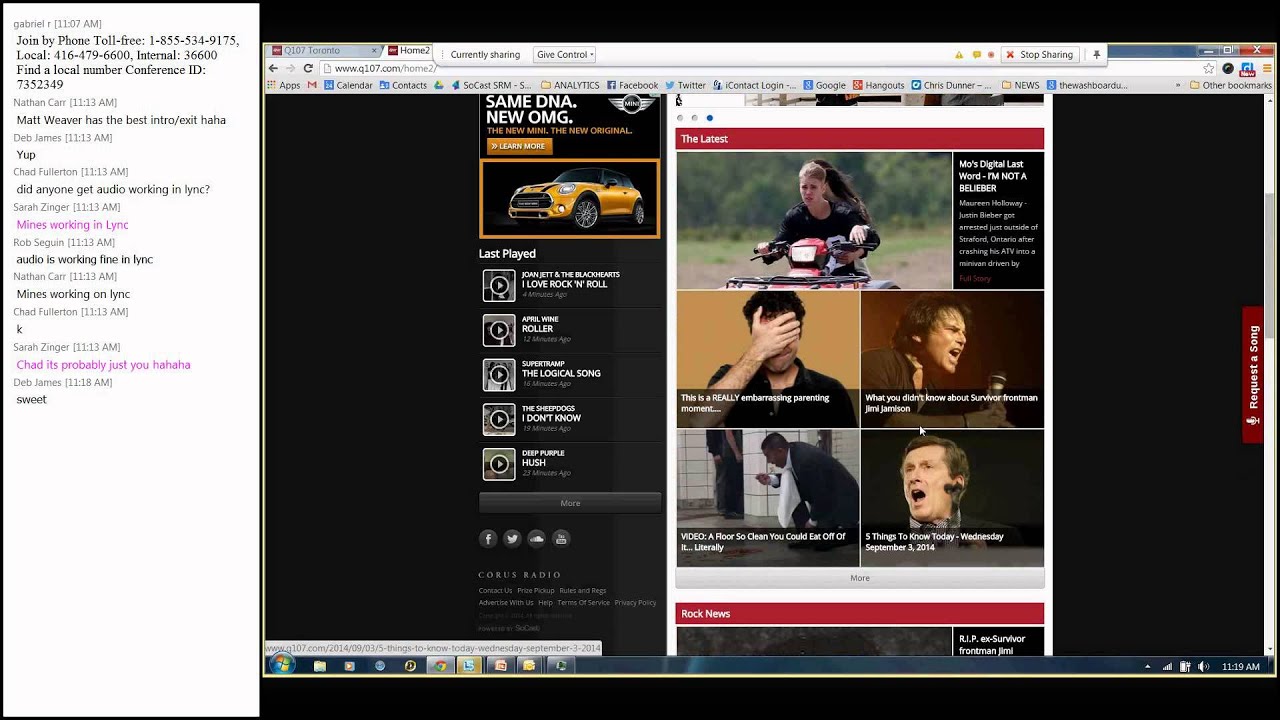The image size is (1280, 720).
Task: Open the Facebook social icon below Last Played
Action: click(488, 539)
